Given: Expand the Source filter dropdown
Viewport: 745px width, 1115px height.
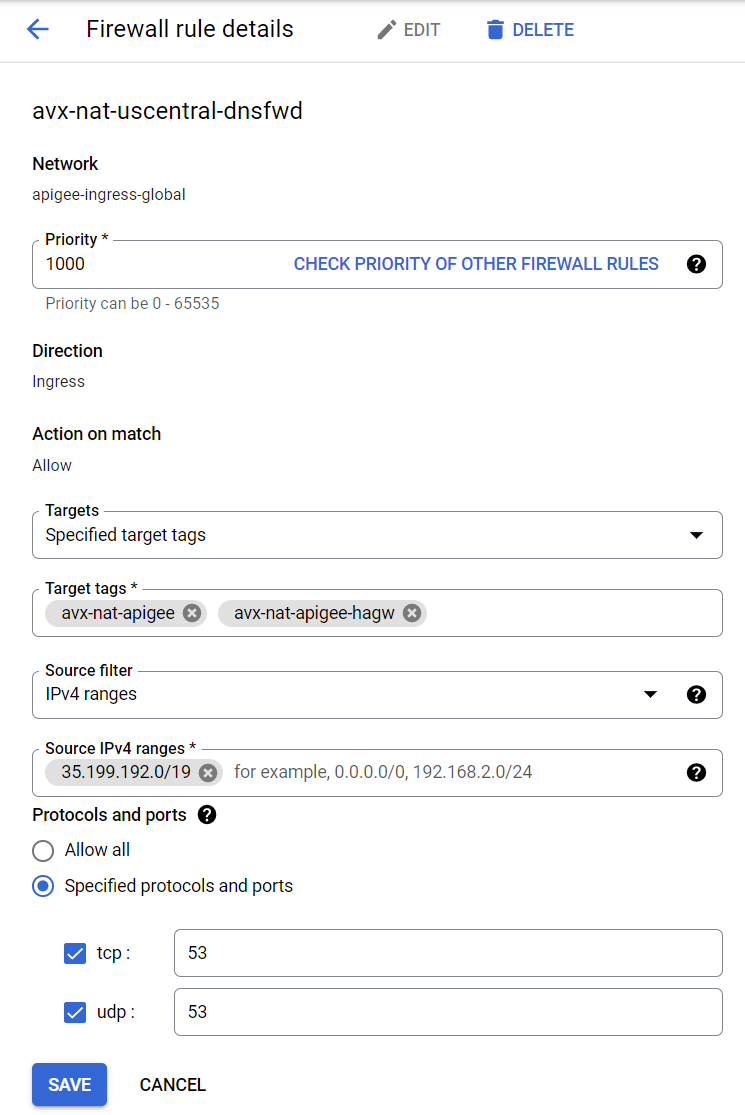Looking at the screenshot, I should (650, 694).
